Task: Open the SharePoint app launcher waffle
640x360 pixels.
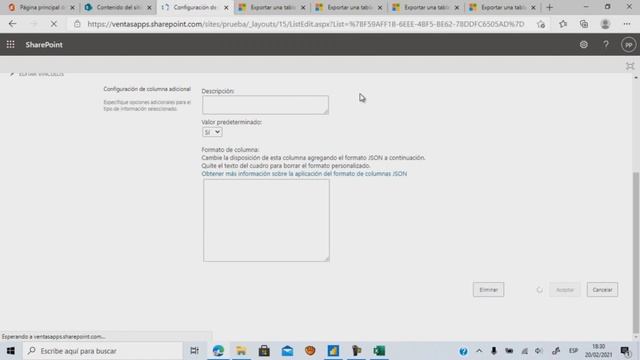Action: point(11,44)
